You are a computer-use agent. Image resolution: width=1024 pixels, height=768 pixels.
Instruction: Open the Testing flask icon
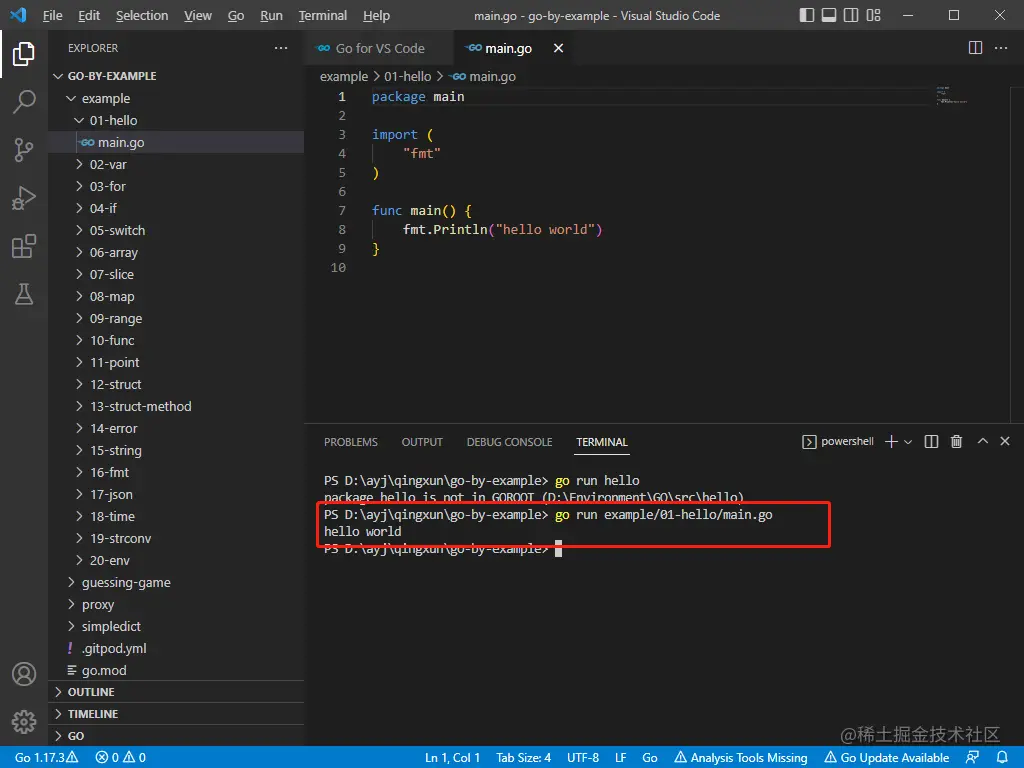[x=24, y=295]
